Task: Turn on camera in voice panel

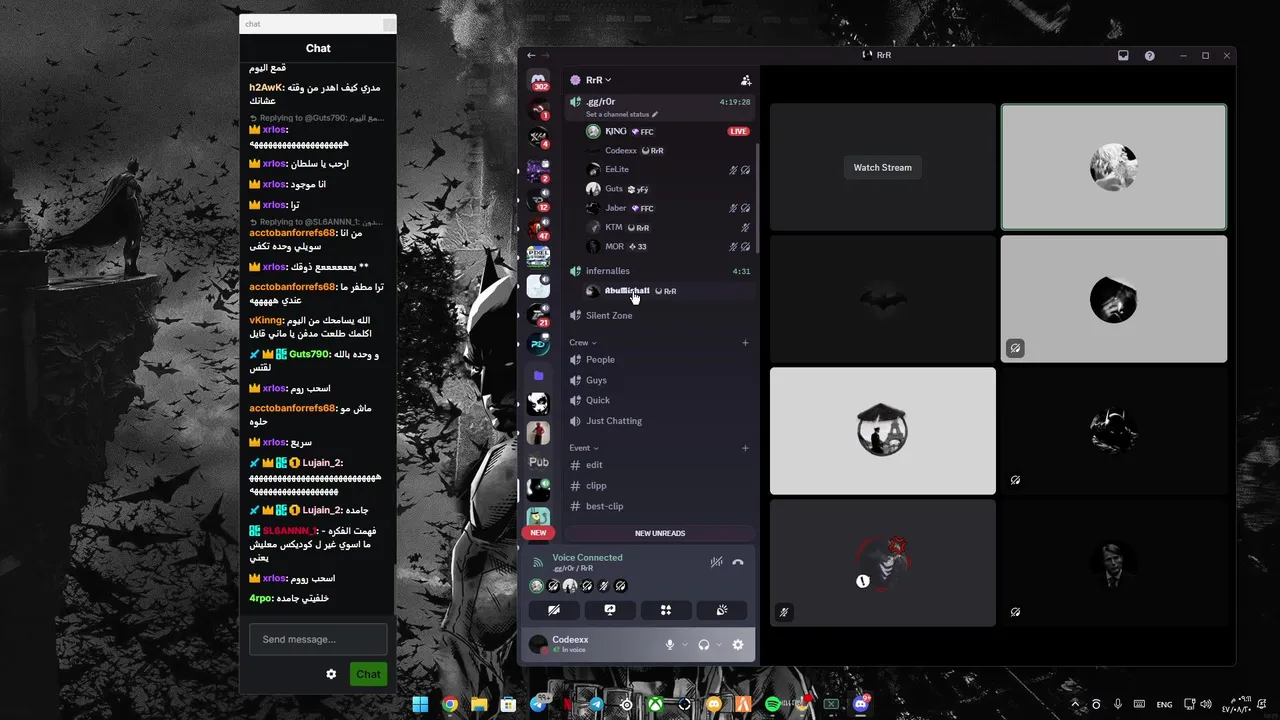Action: tap(553, 610)
